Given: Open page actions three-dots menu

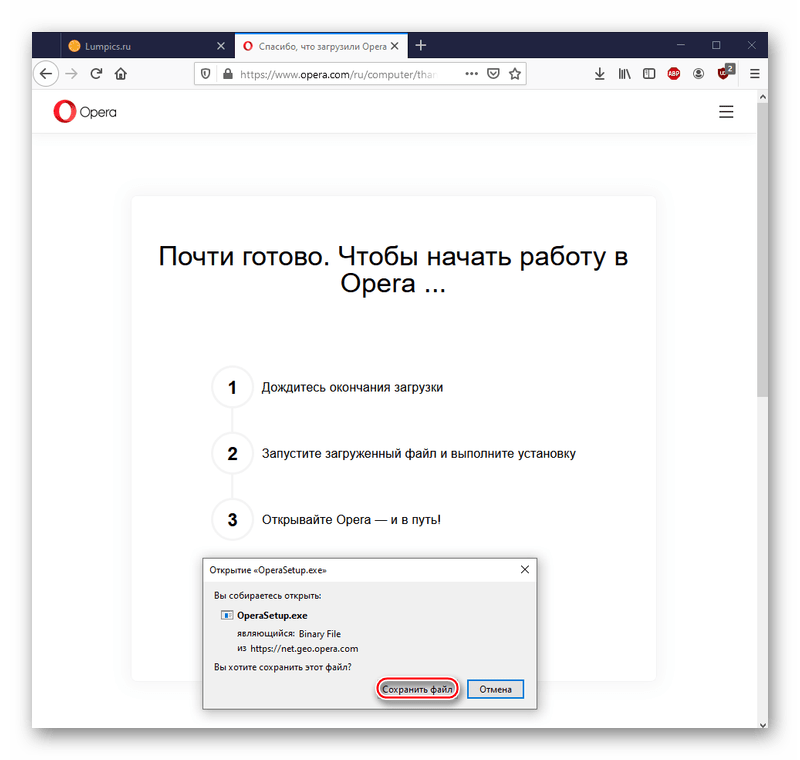Looking at the screenshot, I should tap(471, 74).
